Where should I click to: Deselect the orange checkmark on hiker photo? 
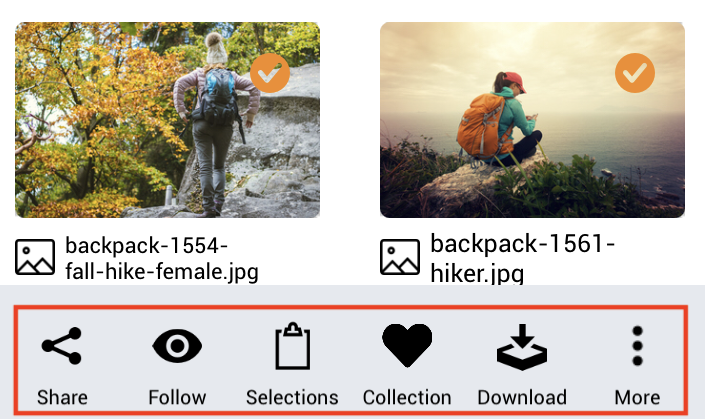click(x=635, y=73)
